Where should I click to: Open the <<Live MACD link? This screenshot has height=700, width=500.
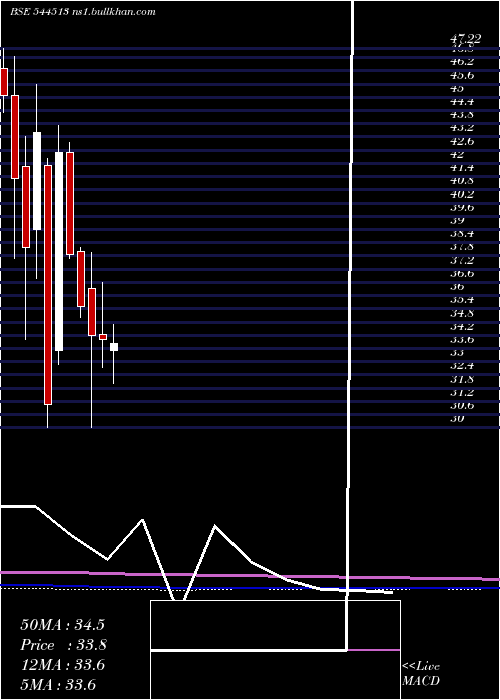(x=421, y=674)
